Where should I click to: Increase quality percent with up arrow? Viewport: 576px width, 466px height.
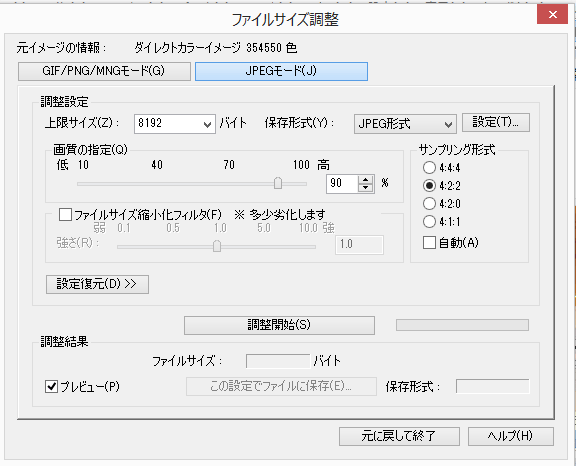tap(365, 180)
